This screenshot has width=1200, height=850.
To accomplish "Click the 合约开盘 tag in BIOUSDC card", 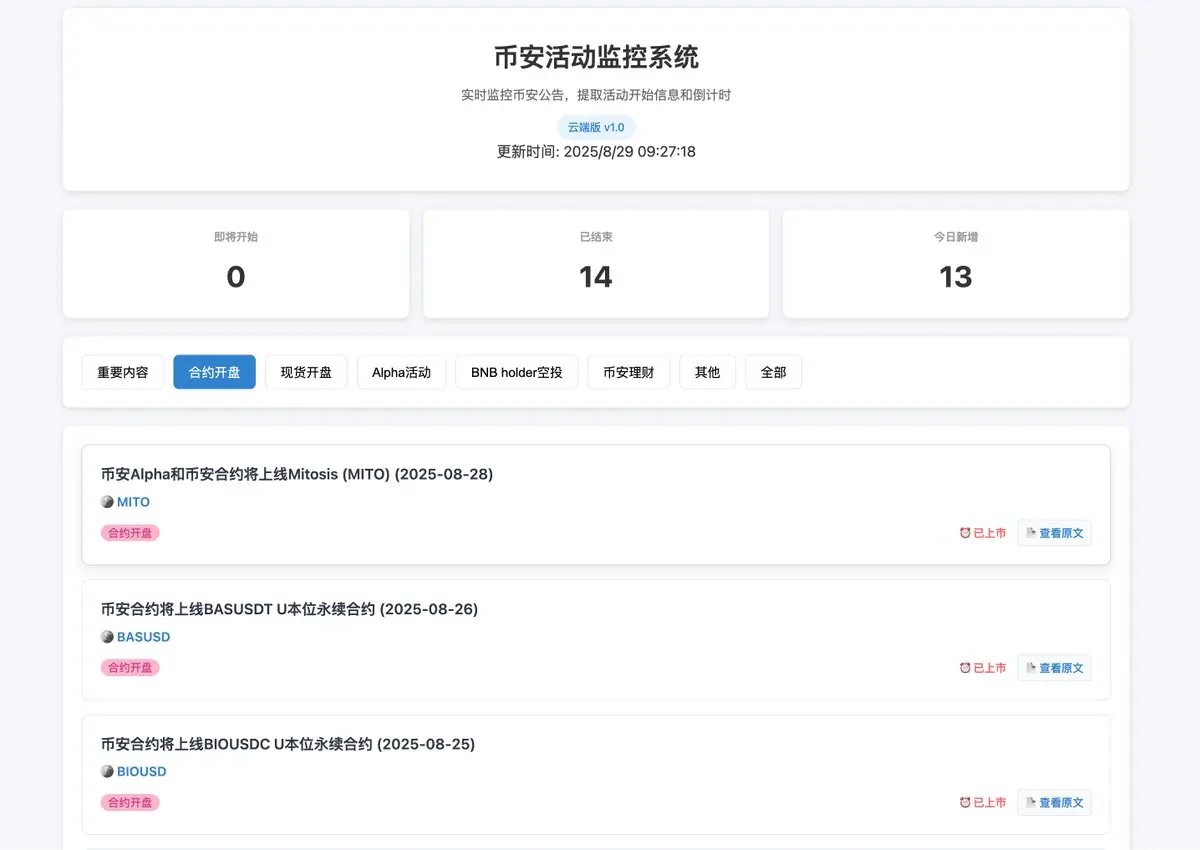I will pos(130,803).
